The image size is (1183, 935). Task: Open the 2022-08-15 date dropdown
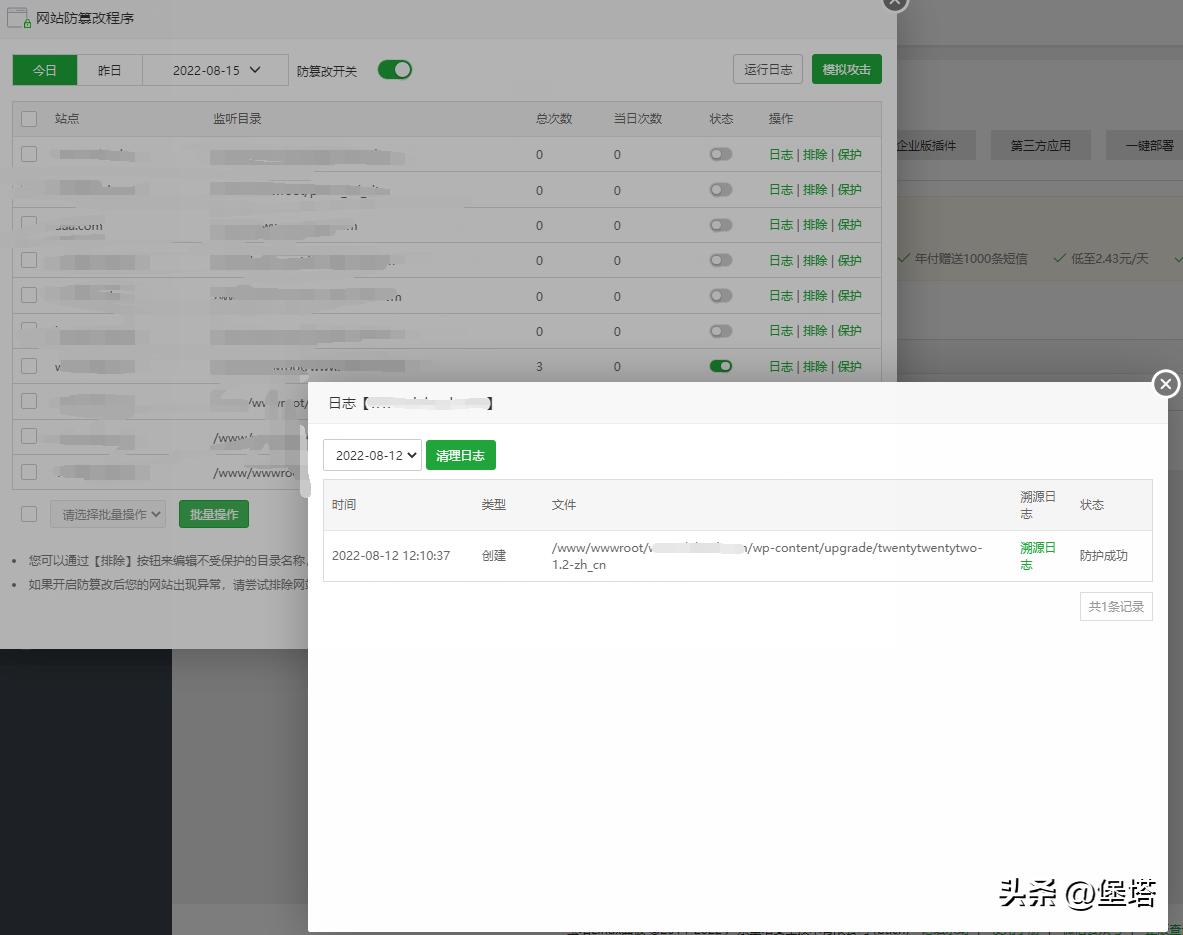point(215,70)
